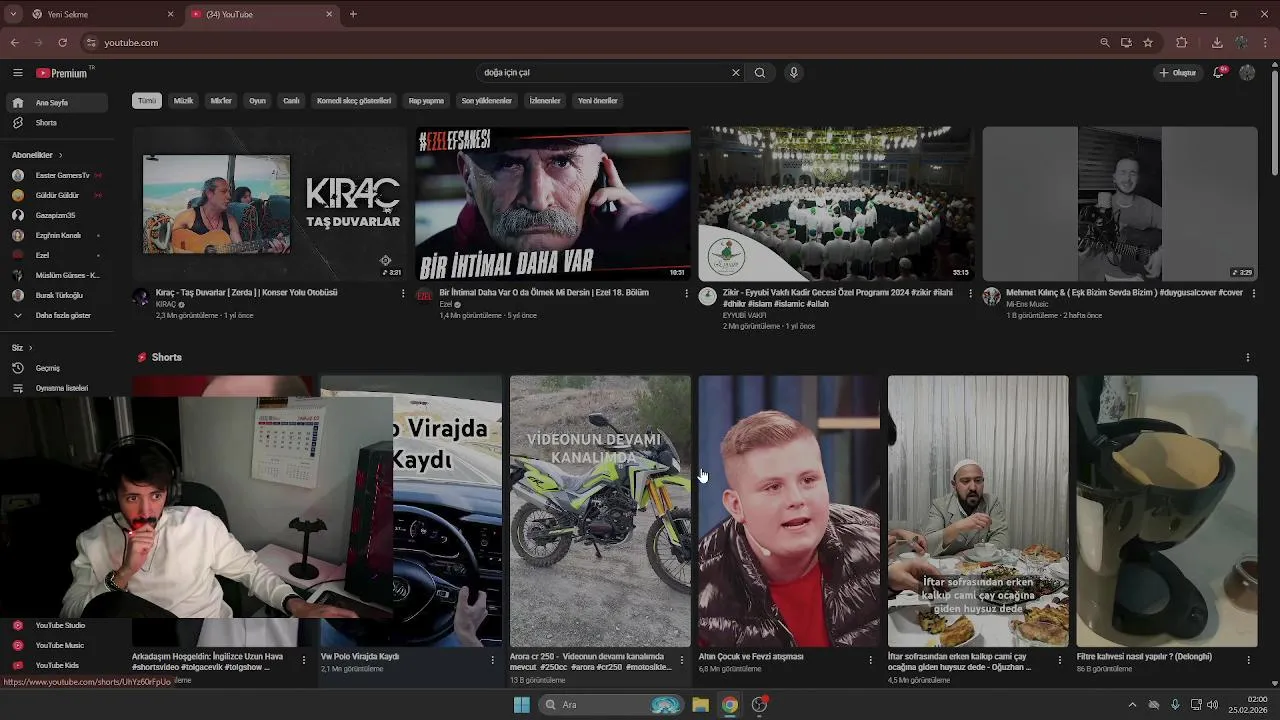
Task: Open Ezgi'nin Kanalı subscription
Action: point(57,235)
